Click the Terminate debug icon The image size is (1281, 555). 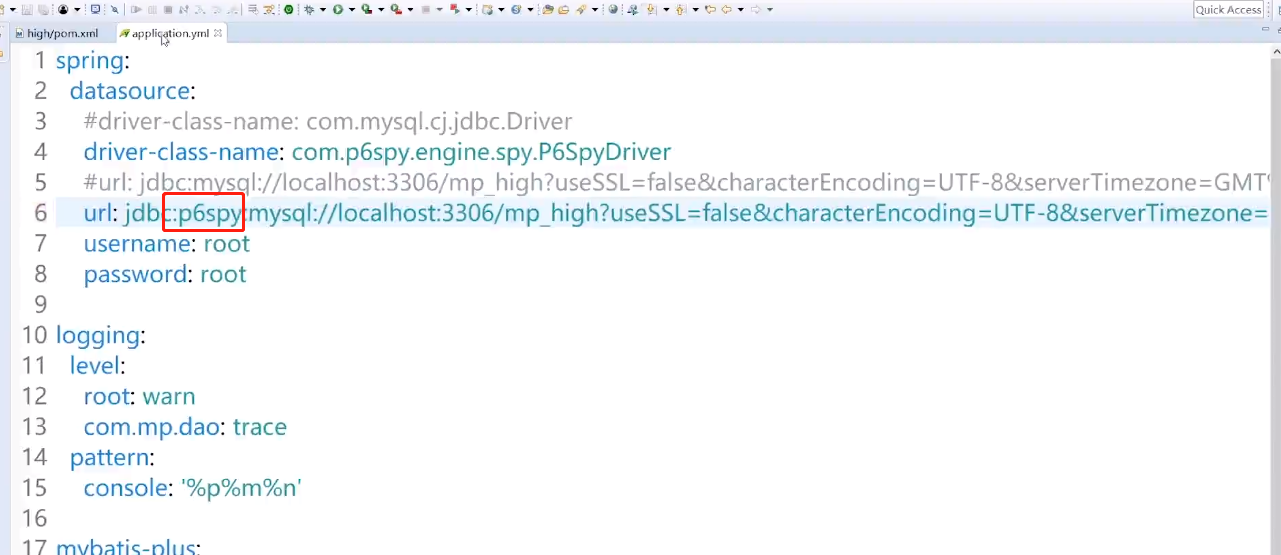(x=168, y=10)
